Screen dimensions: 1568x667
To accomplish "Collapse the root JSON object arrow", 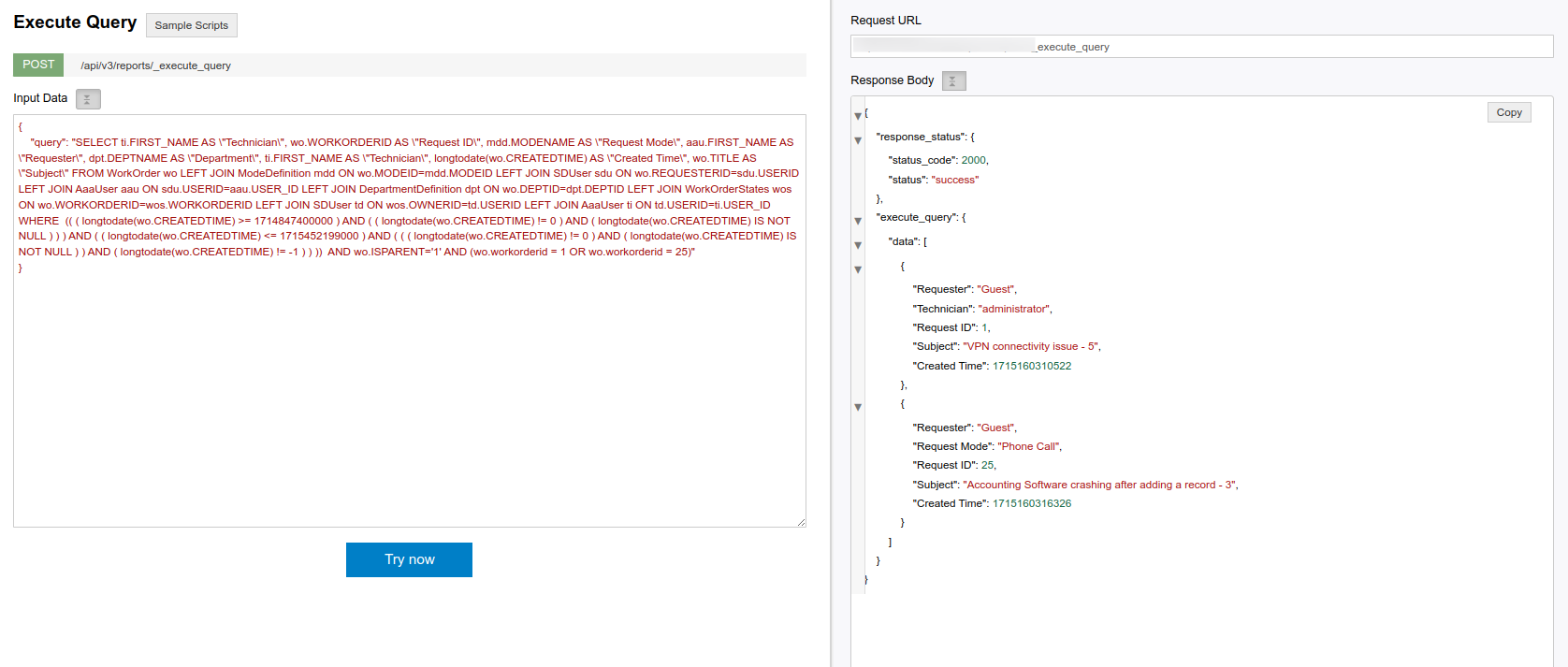I will click(x=858, y=116).
